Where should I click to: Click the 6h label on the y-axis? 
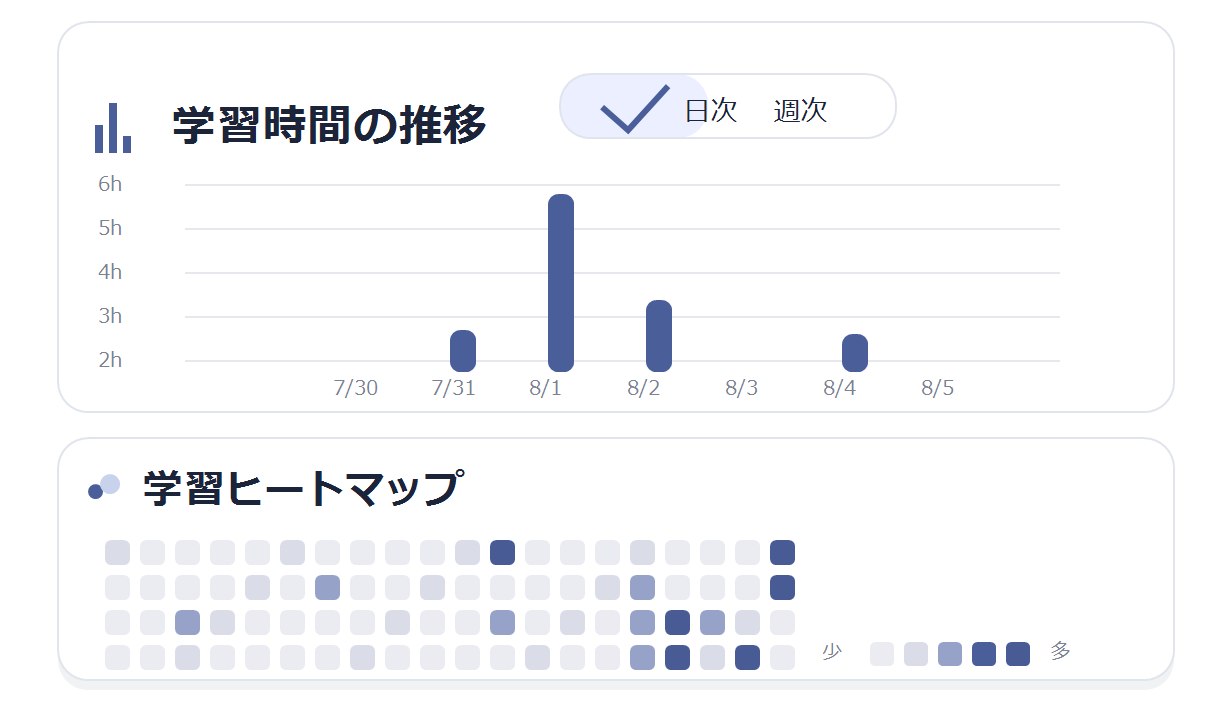click(x=110, y=184)
